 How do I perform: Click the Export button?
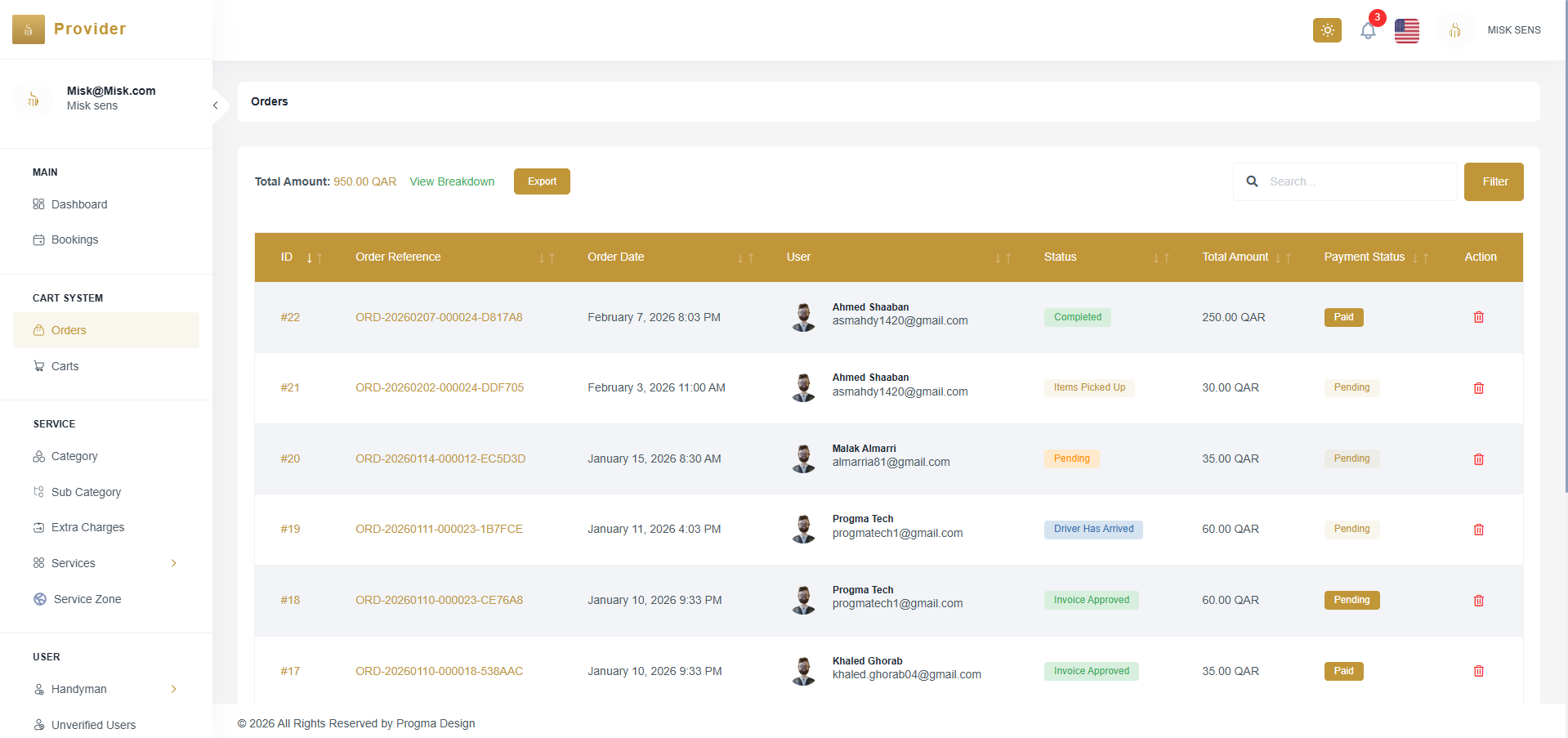[x=542, y=181]
